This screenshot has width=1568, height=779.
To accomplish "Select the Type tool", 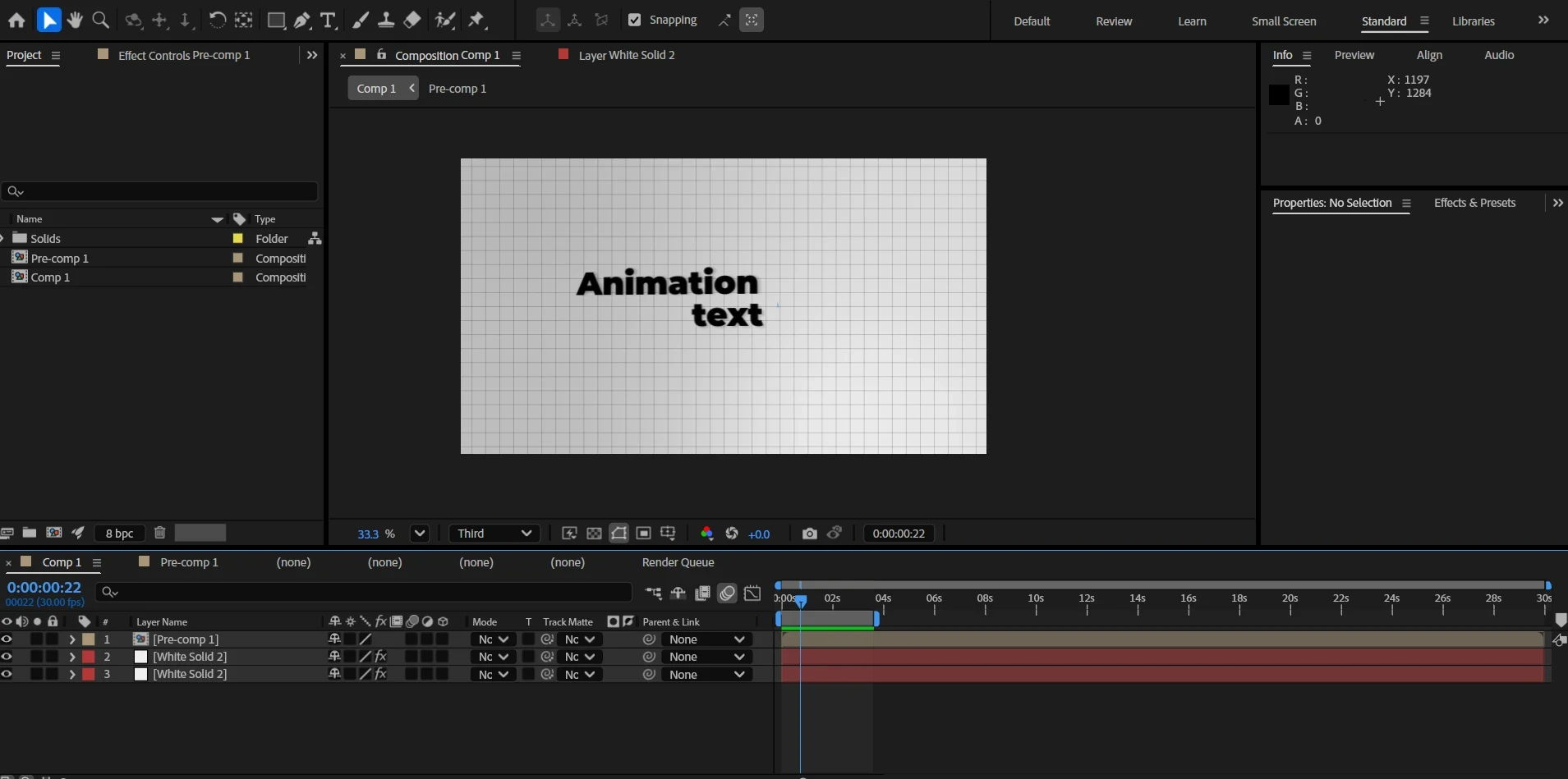I will click(x=329, y=20).
